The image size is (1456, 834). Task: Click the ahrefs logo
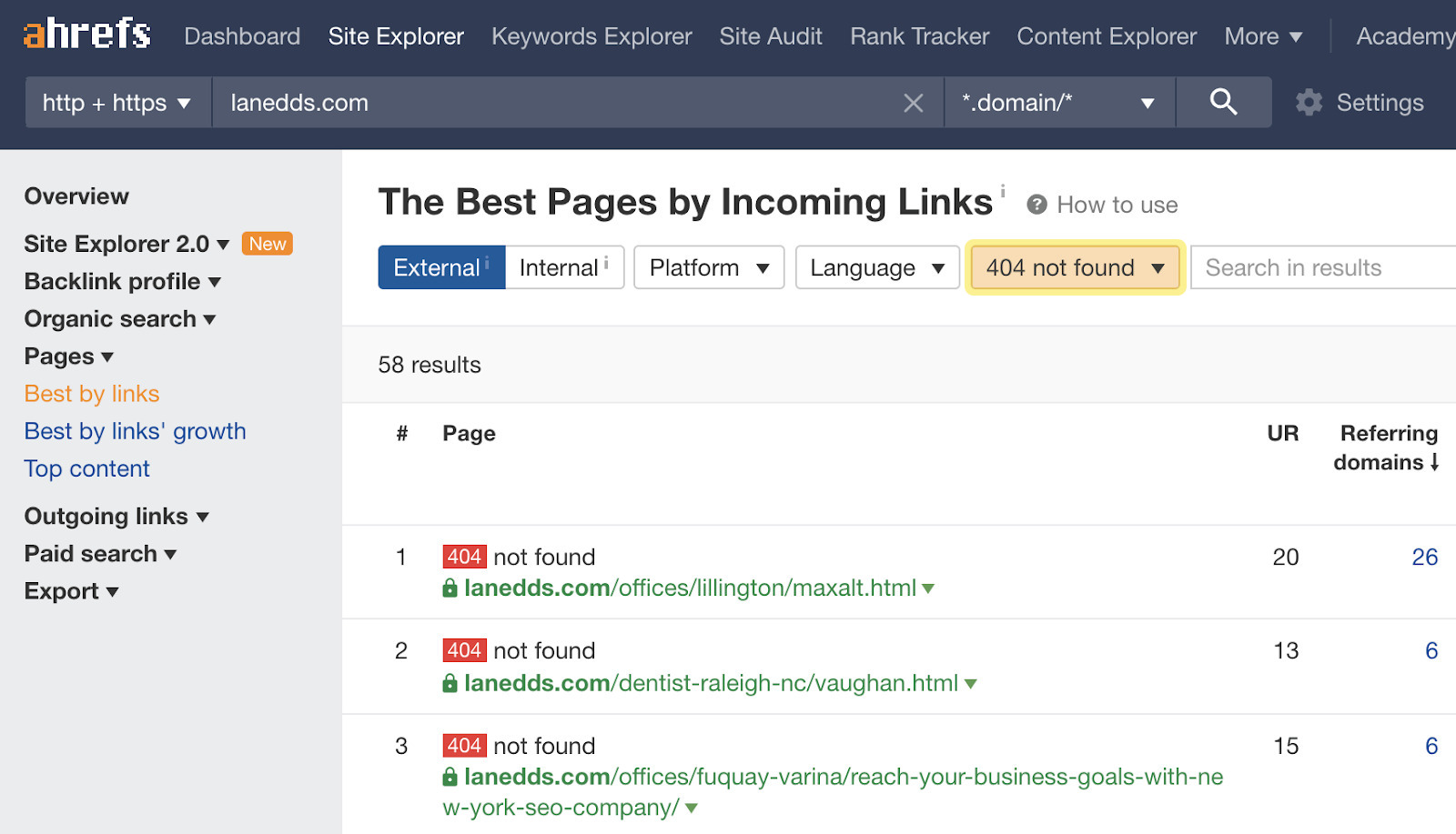[86, 35]
